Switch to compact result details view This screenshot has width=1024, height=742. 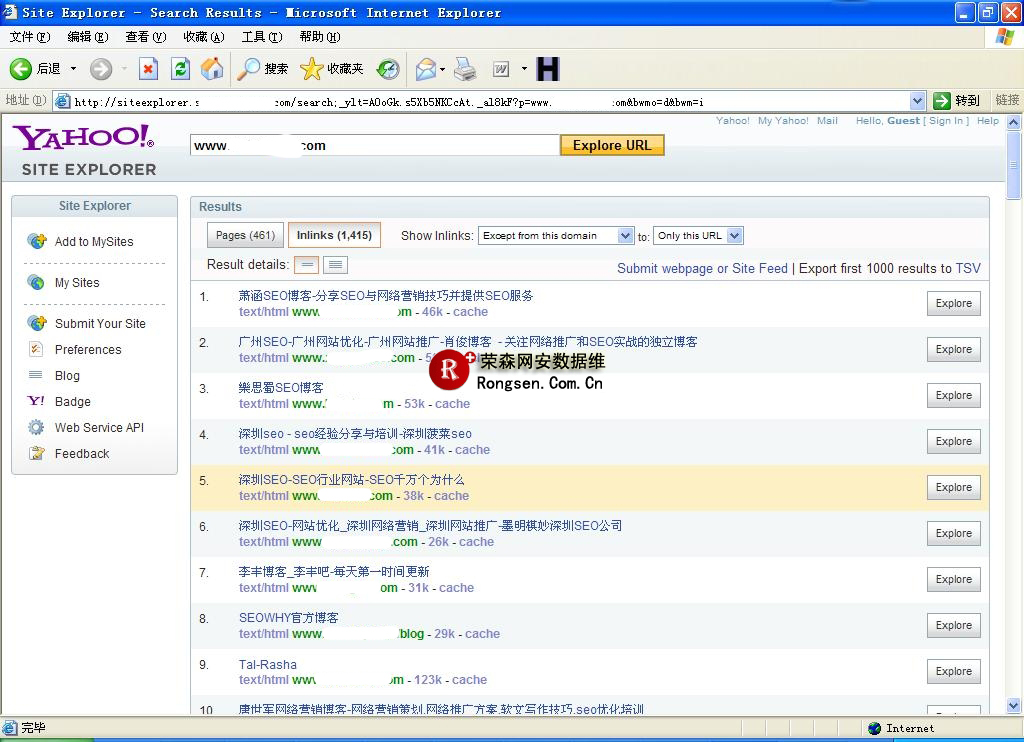coord(307,265)
